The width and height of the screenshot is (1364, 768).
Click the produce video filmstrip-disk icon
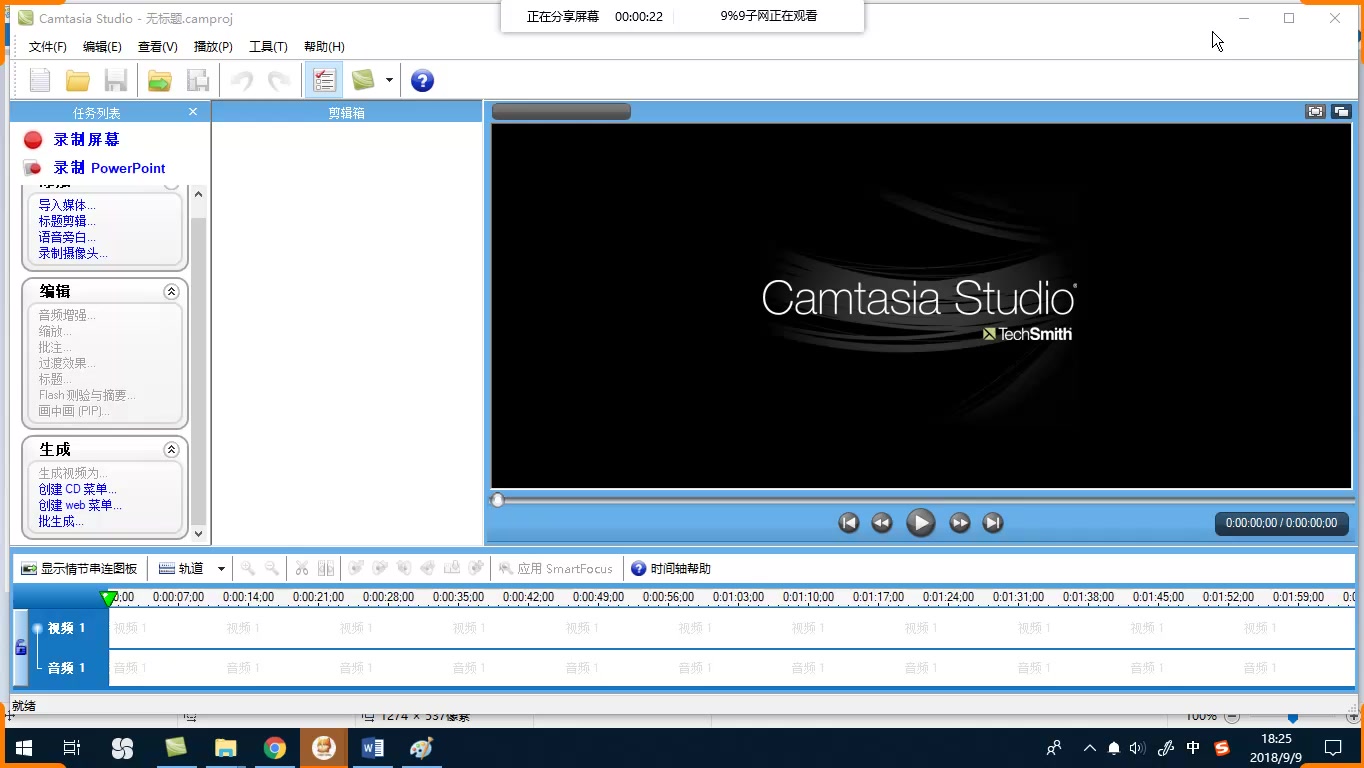point(198,81)
